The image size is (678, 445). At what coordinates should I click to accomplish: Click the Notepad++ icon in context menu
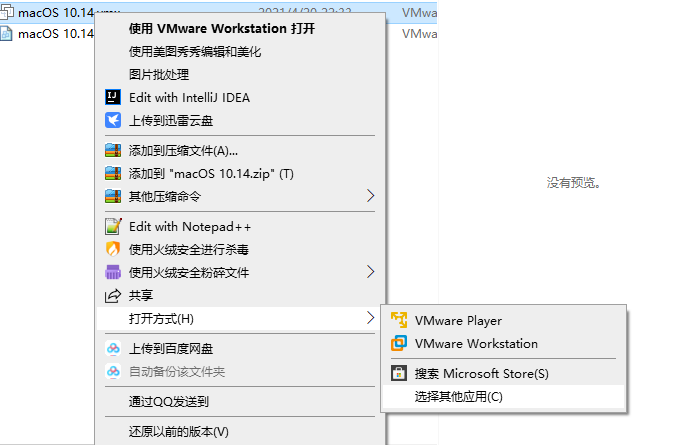click(x=113, y=227)
